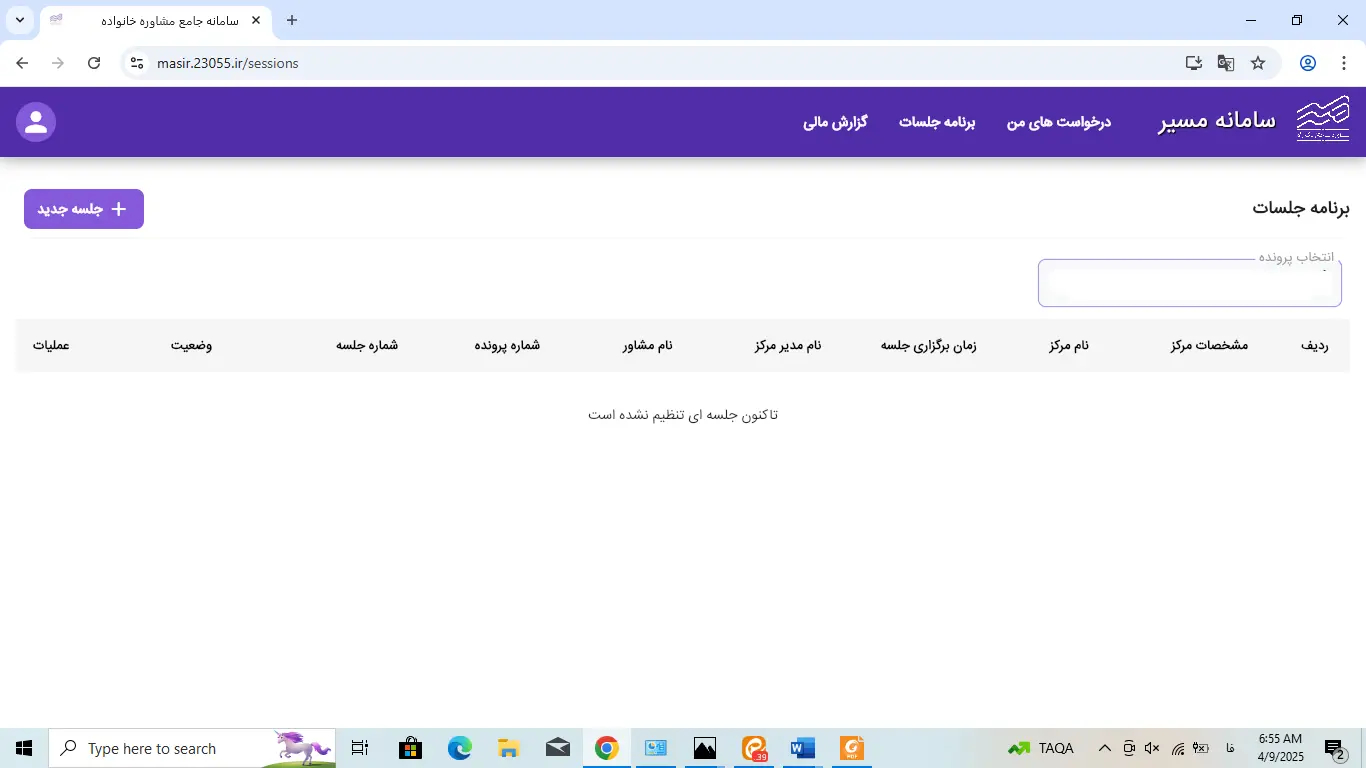
Task: Reload the masir.23055.ir page
Action: click(x=94, y=63)
